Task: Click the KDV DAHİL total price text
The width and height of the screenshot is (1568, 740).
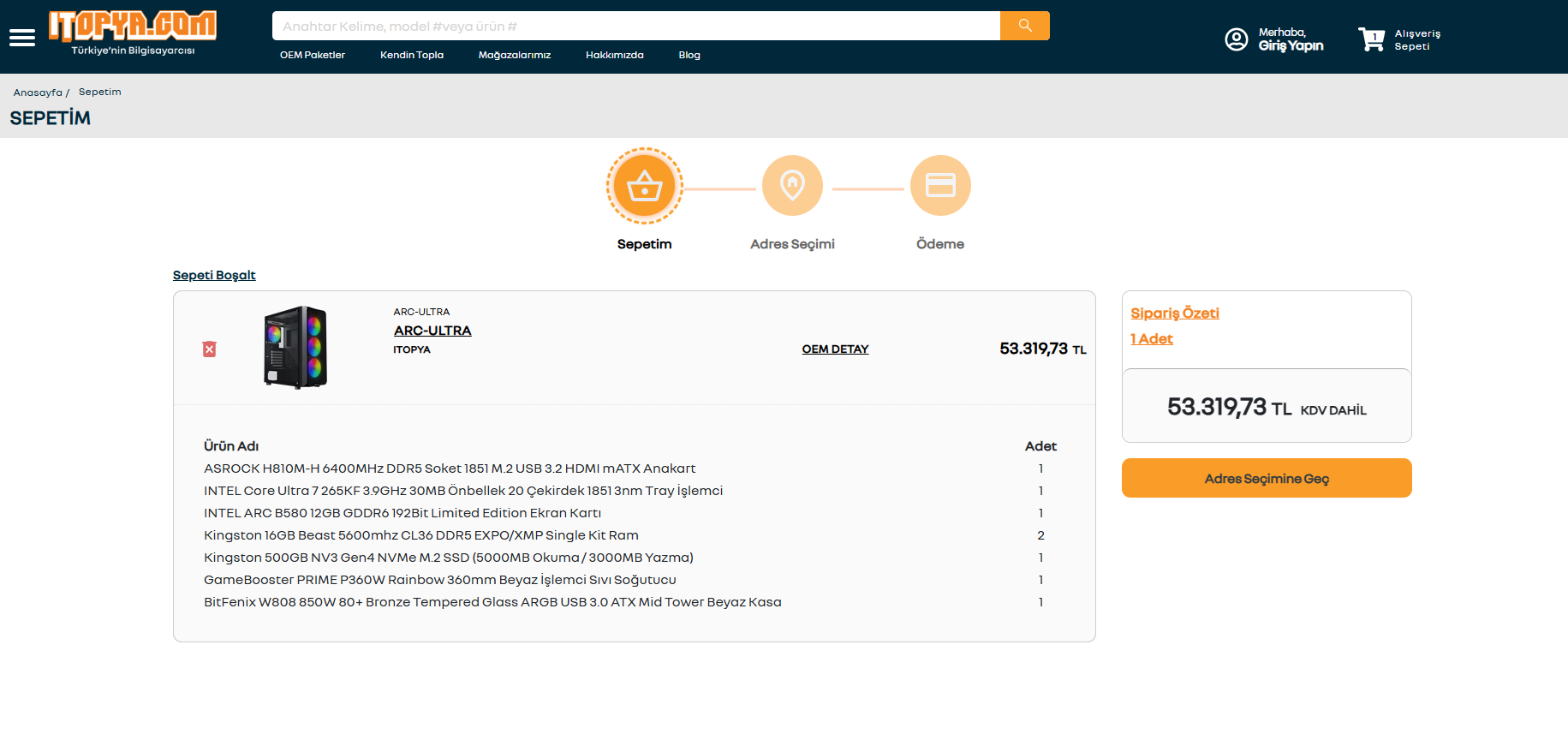Action: click(x=1333, y=410)
